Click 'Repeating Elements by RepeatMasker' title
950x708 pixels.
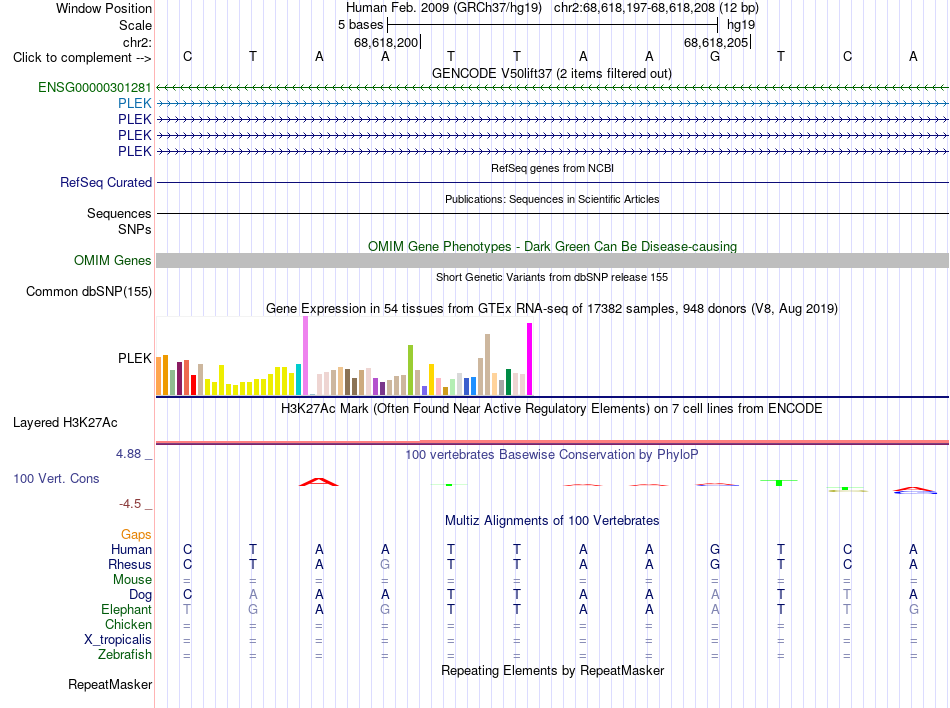point(553,670)
